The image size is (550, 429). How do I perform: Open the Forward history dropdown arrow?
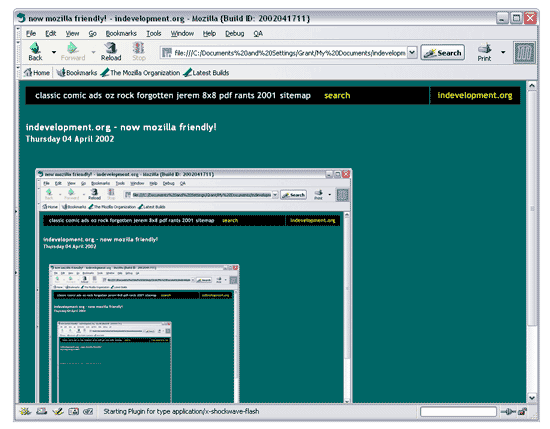pos(93,52)
